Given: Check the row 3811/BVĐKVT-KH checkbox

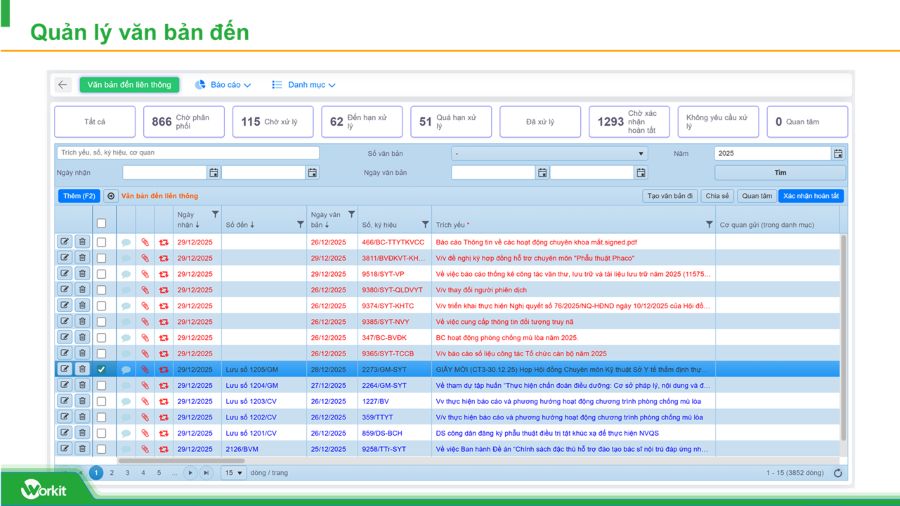Looking at the screenshot, I should click(102, 258).
